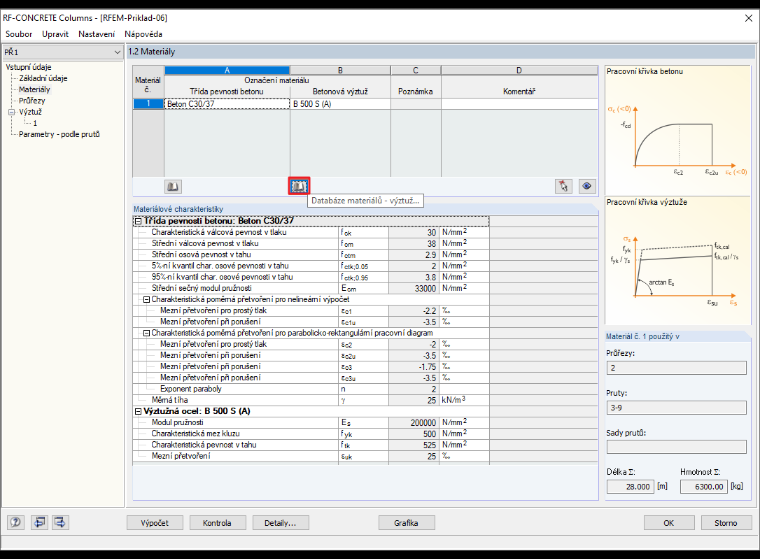Open the Detaily... dialog

(x=280, y=523)
